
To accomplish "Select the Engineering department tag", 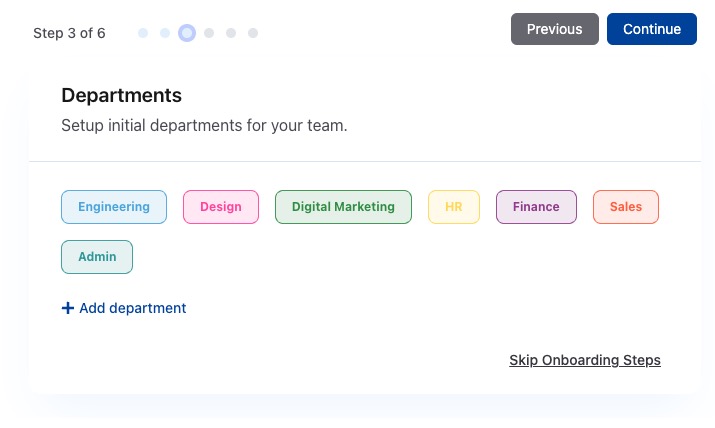I will (x=114, y=207).
